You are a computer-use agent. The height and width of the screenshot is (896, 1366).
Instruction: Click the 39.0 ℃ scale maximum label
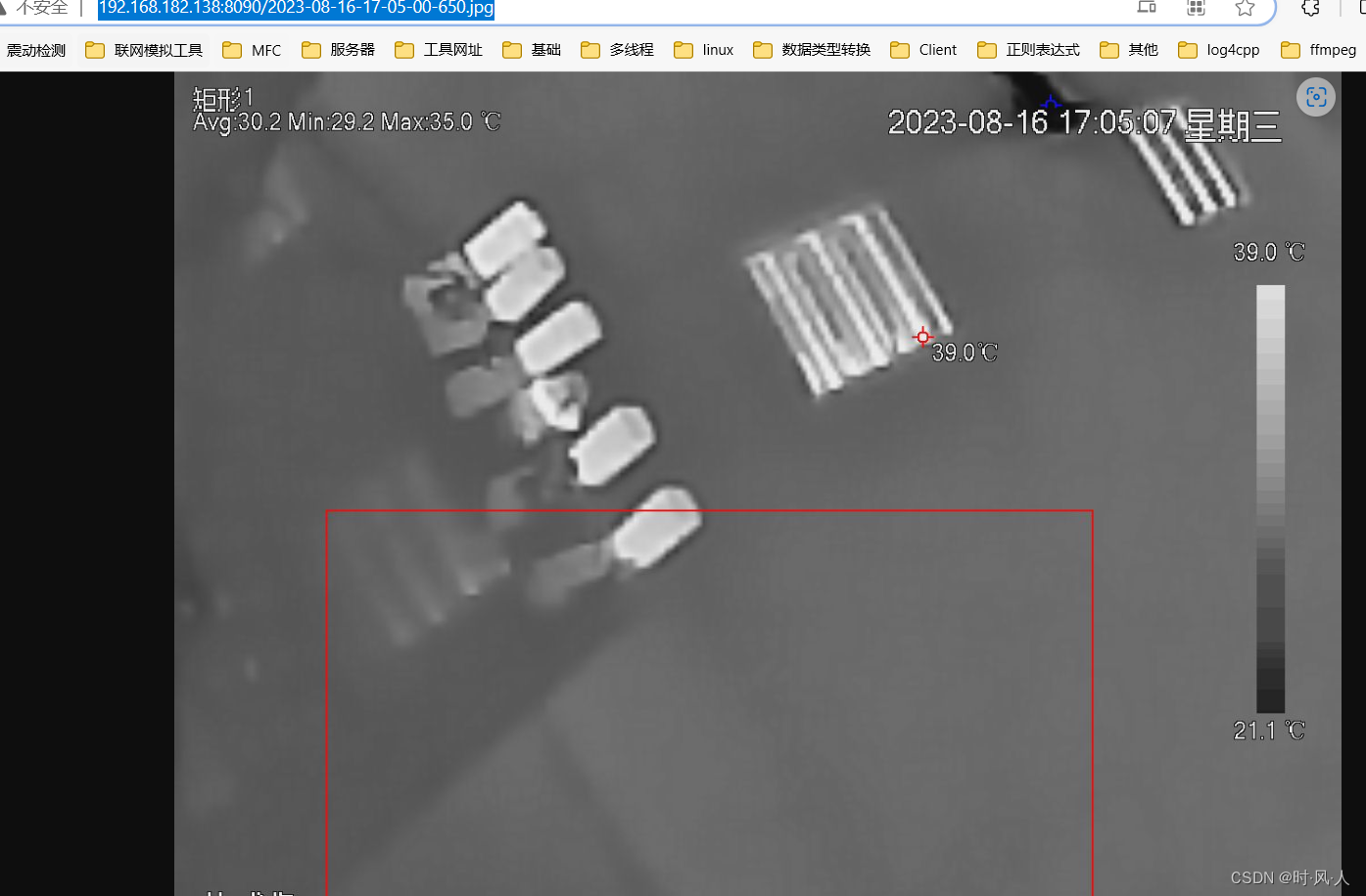(x=1269, y=253)
